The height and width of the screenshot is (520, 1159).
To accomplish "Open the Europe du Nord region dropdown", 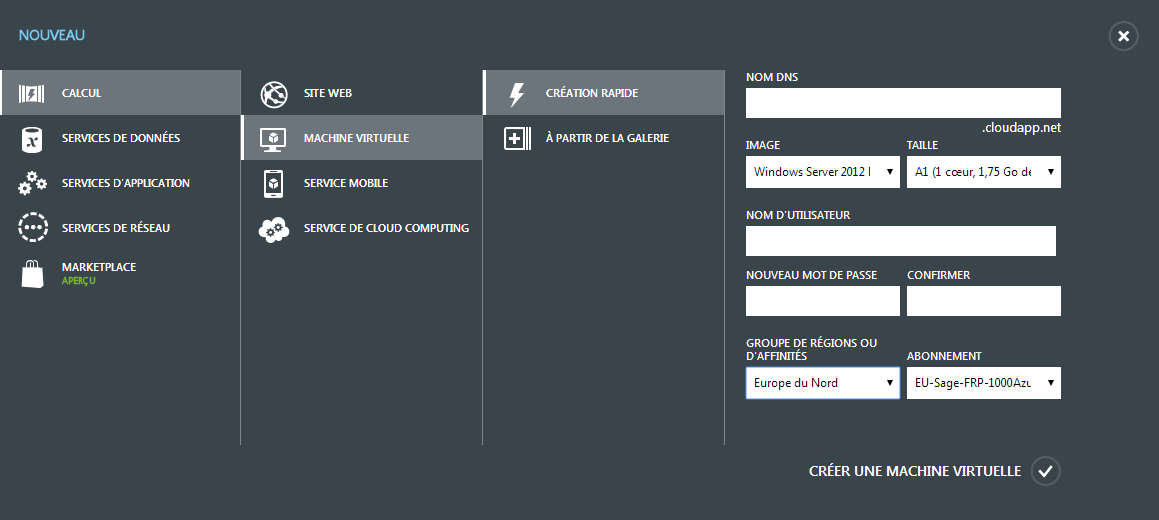I will pos(823,383).
